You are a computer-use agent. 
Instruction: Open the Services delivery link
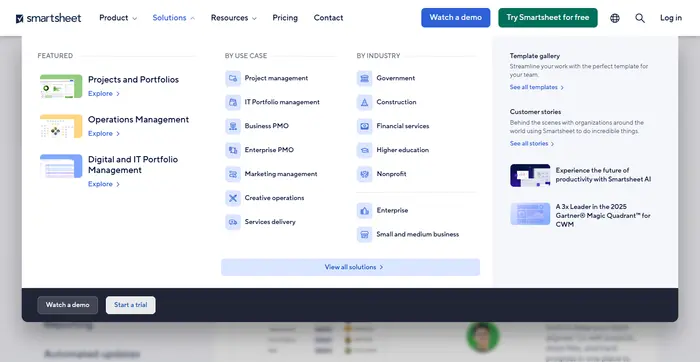coord(270,222)
